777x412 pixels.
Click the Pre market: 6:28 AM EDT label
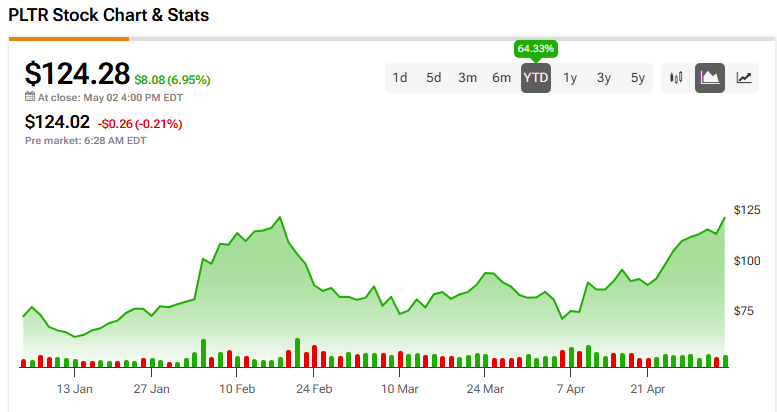tap(86, 141)
